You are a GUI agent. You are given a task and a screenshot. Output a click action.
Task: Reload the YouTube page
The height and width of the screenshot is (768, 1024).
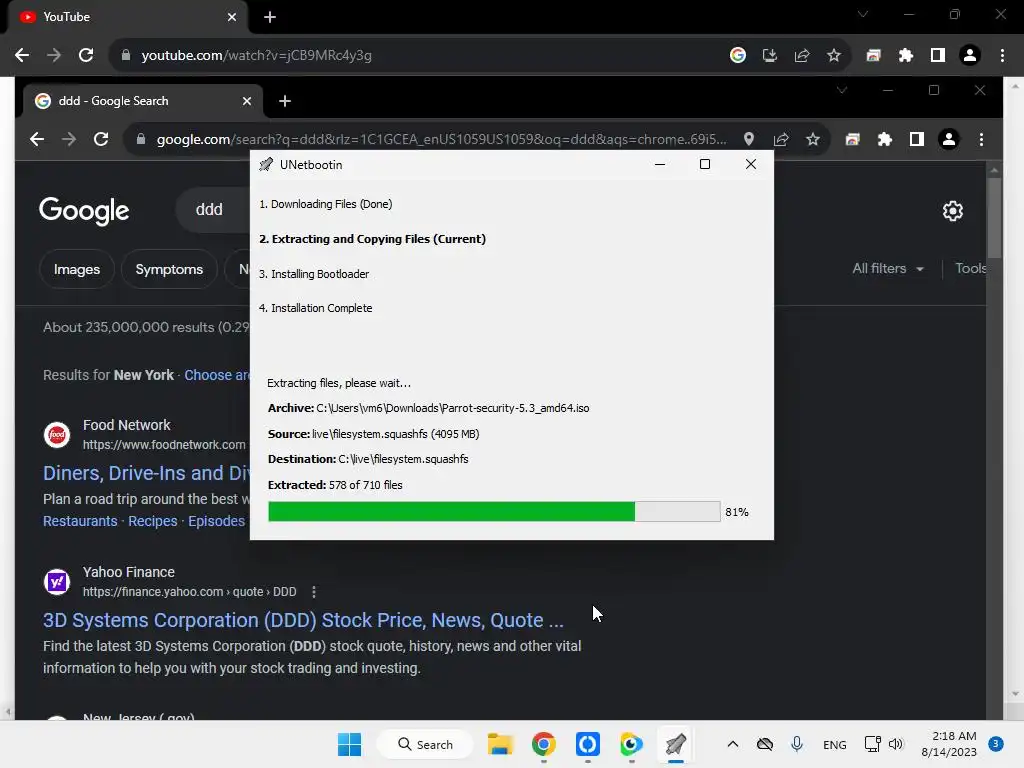86,56
